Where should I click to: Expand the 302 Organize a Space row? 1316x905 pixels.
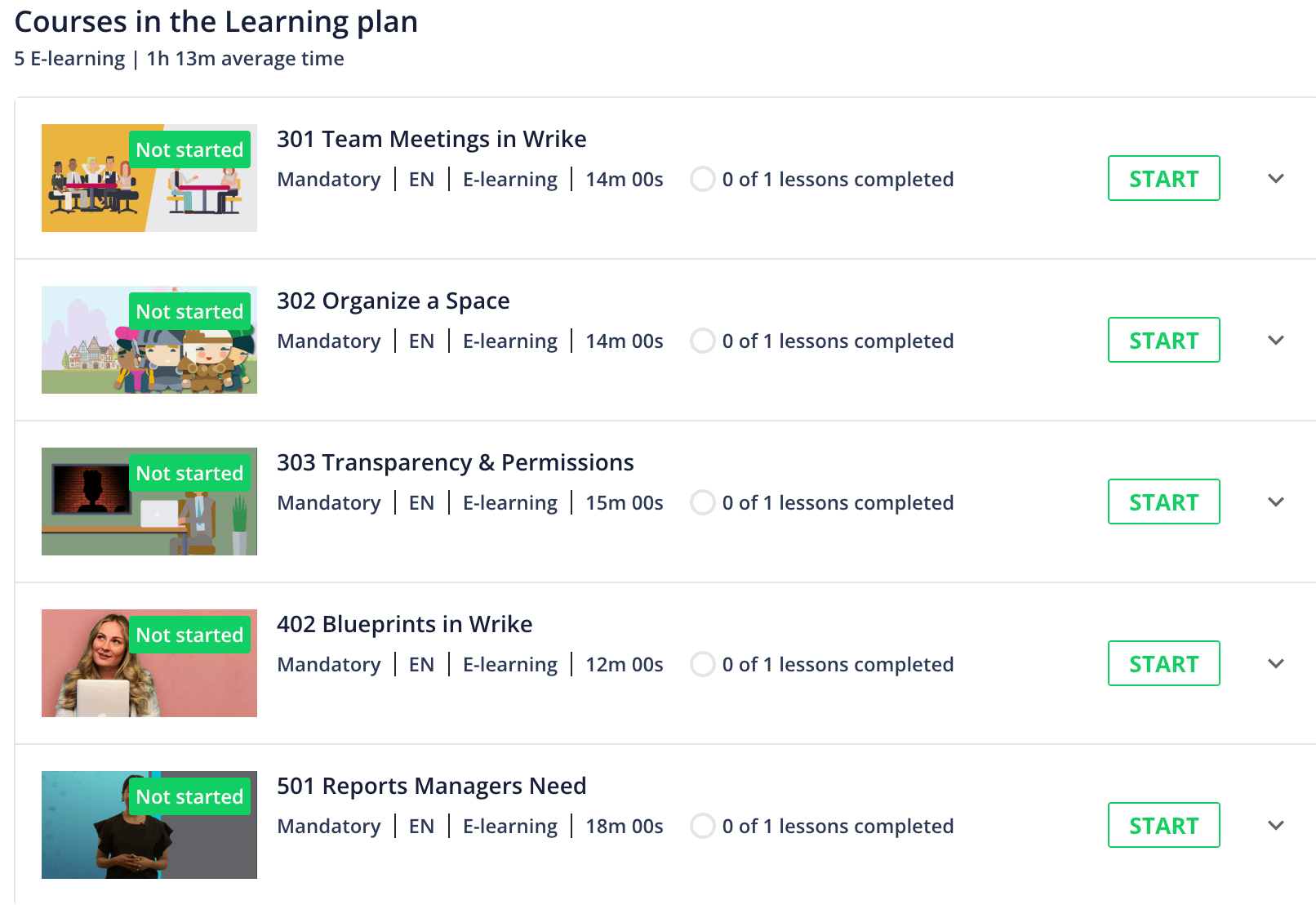pos(1274,340)
